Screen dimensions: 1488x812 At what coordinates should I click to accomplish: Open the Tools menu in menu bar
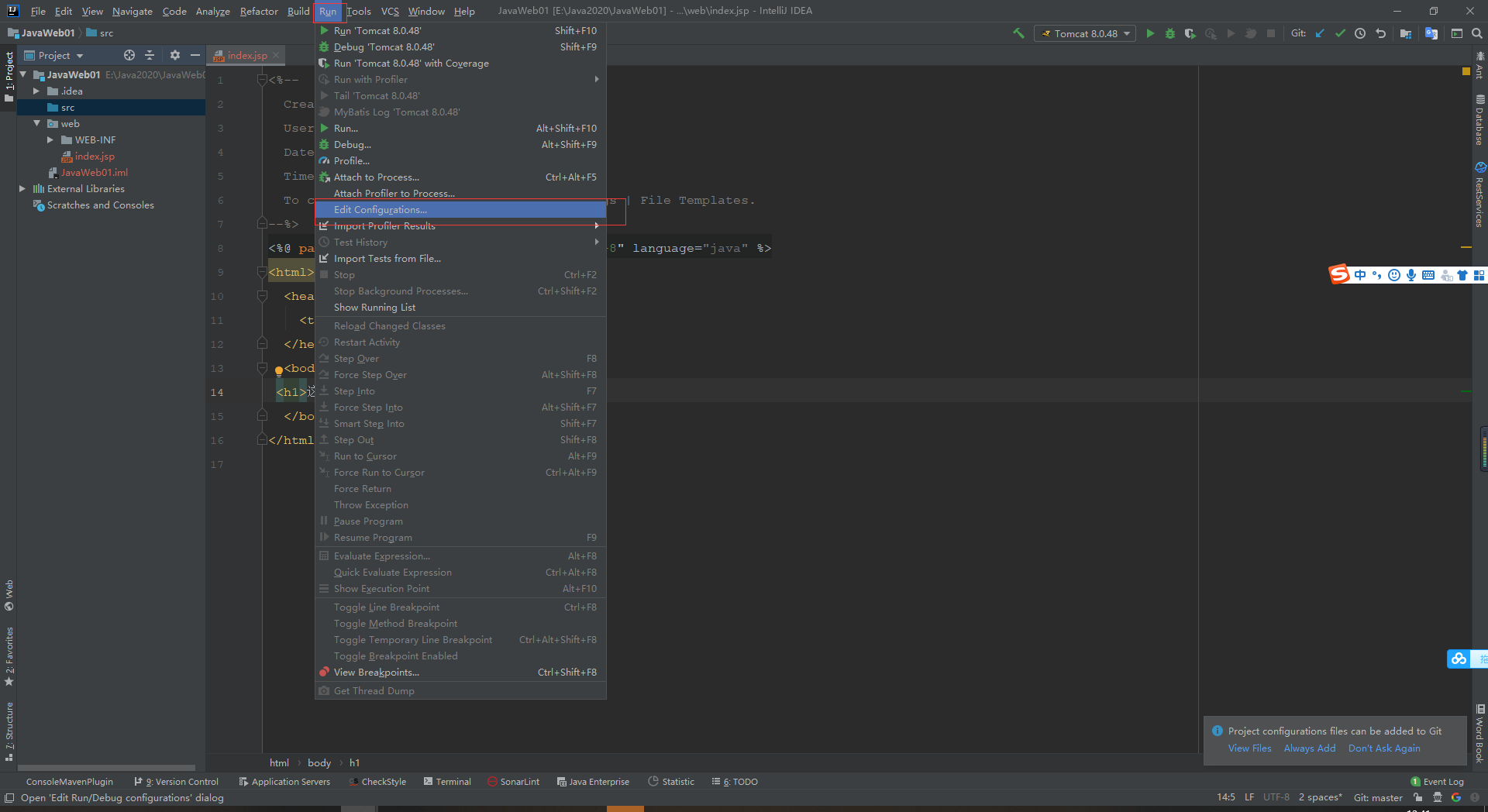tap(358, 11)
